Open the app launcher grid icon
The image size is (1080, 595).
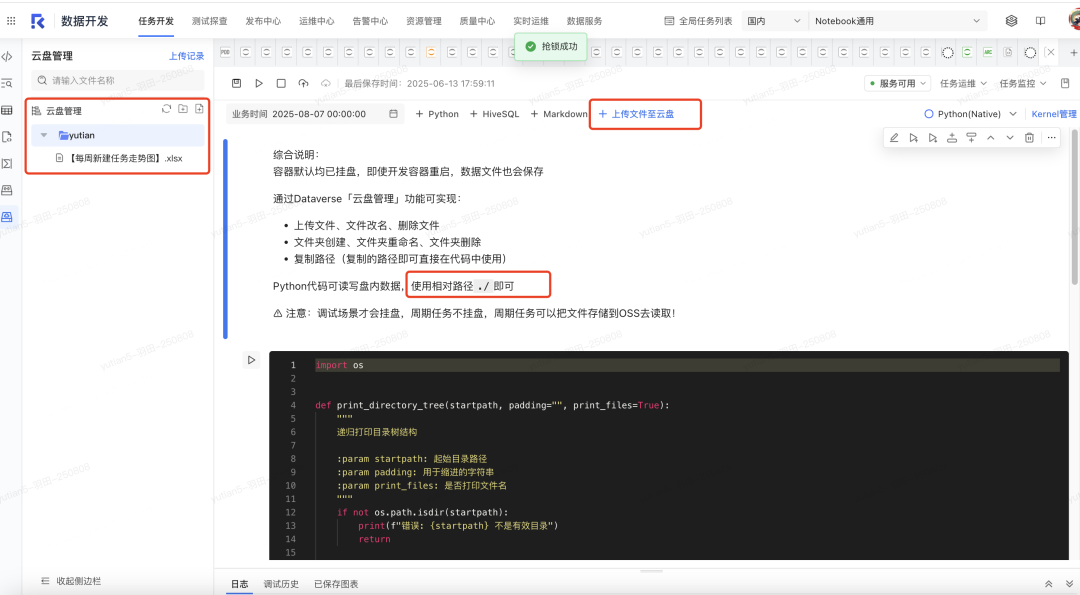tap(11, 21)
